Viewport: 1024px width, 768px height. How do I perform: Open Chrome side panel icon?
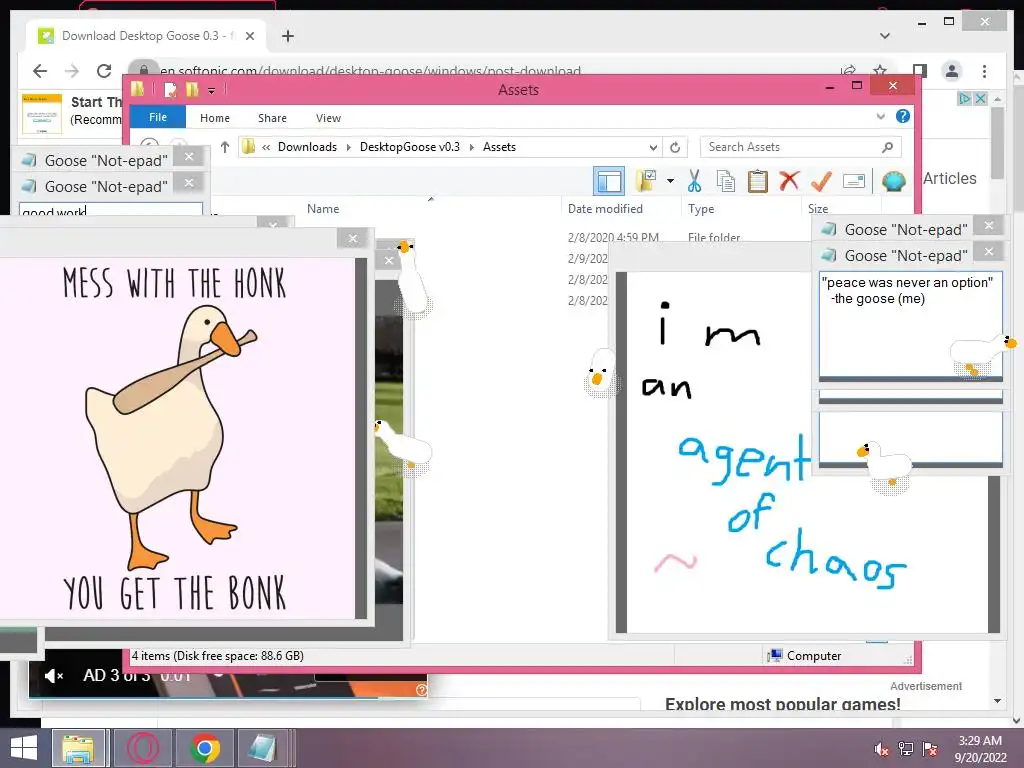pos(920,71)
